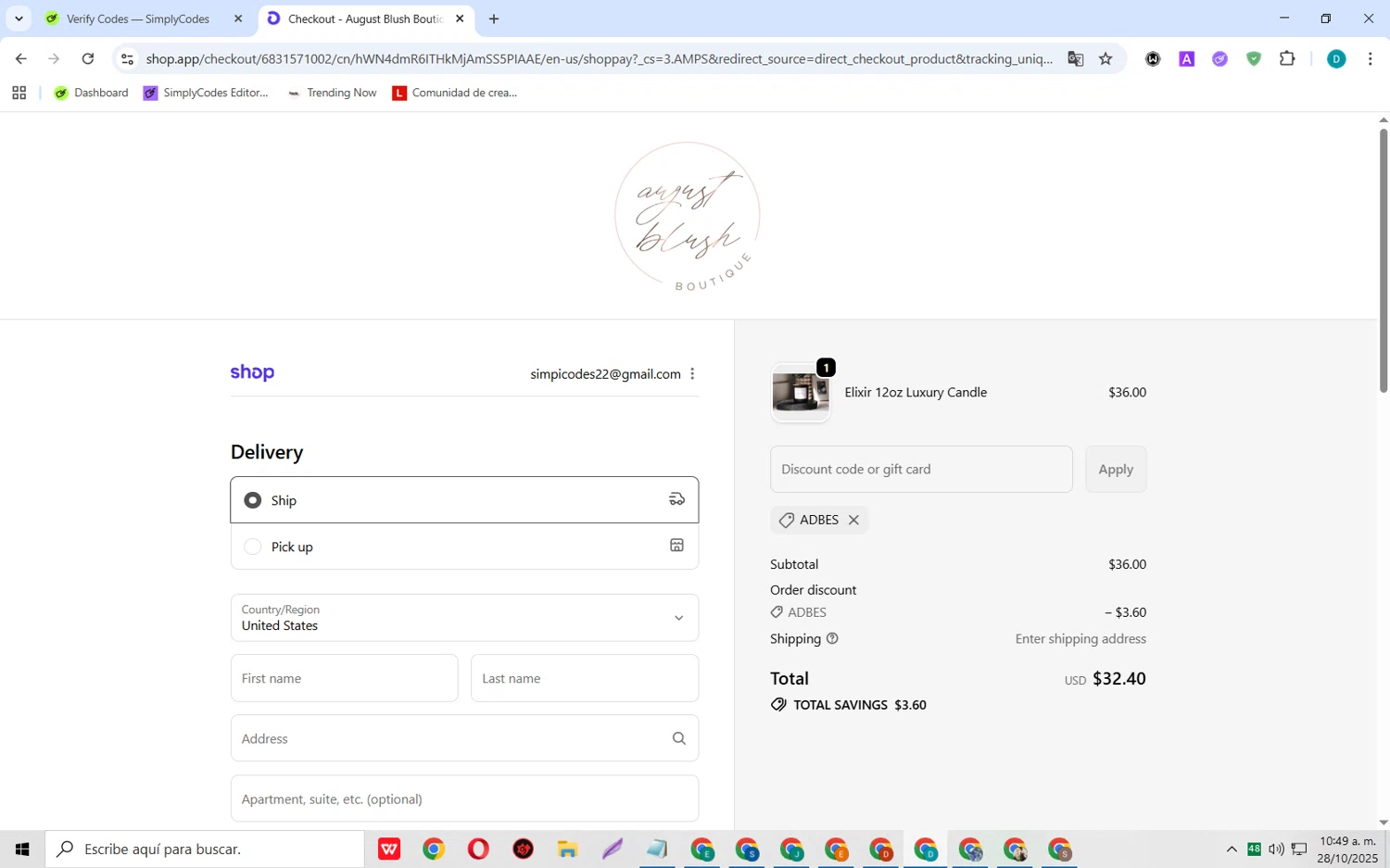Open the WPS Office taskbar icon
The width and height of the screenshot is (1390, 868).
pyautogui.click(x=389, y=849)
